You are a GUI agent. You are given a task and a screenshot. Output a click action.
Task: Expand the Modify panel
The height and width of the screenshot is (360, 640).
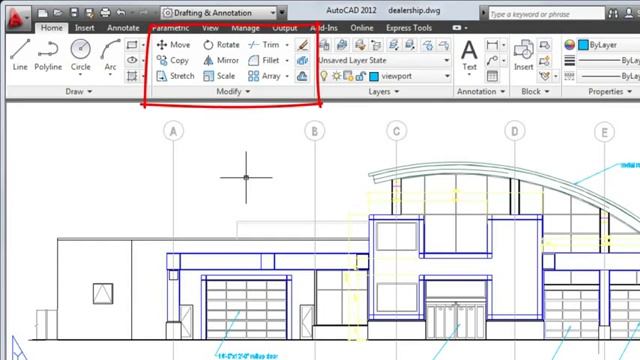point(233,91)
